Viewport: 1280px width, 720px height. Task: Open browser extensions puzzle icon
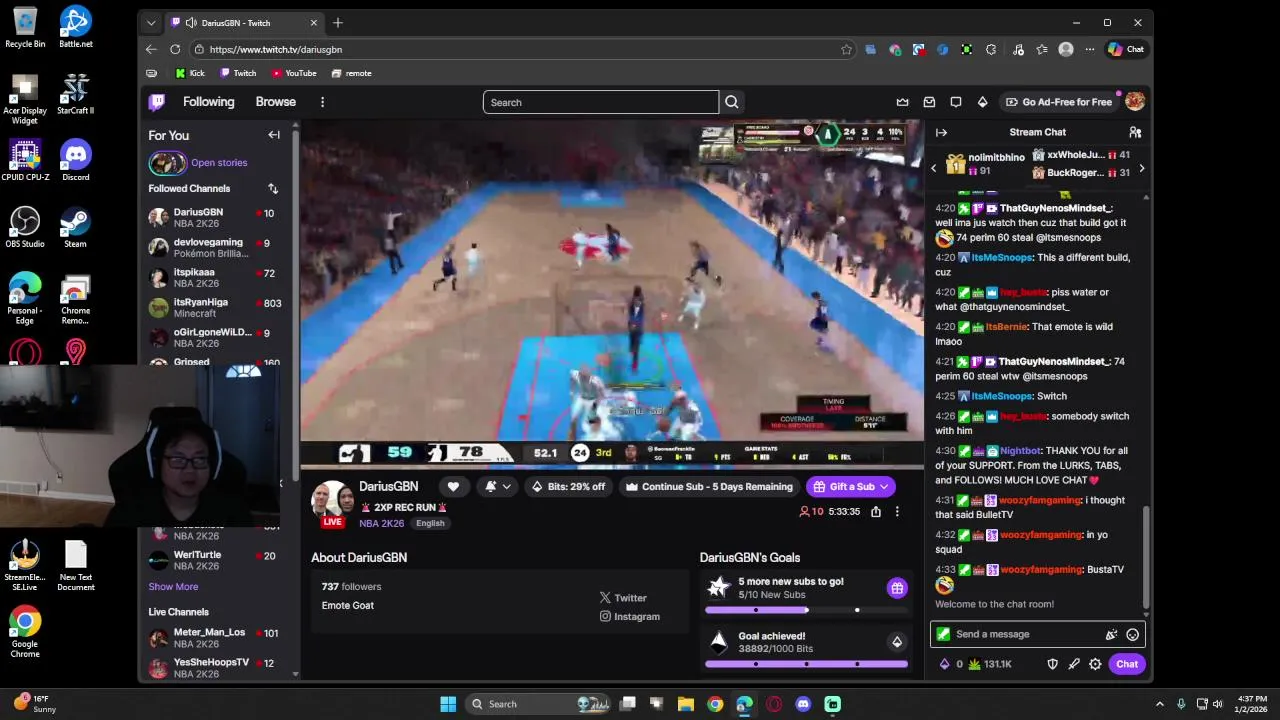pyautogui.click(x=991, y=49)
